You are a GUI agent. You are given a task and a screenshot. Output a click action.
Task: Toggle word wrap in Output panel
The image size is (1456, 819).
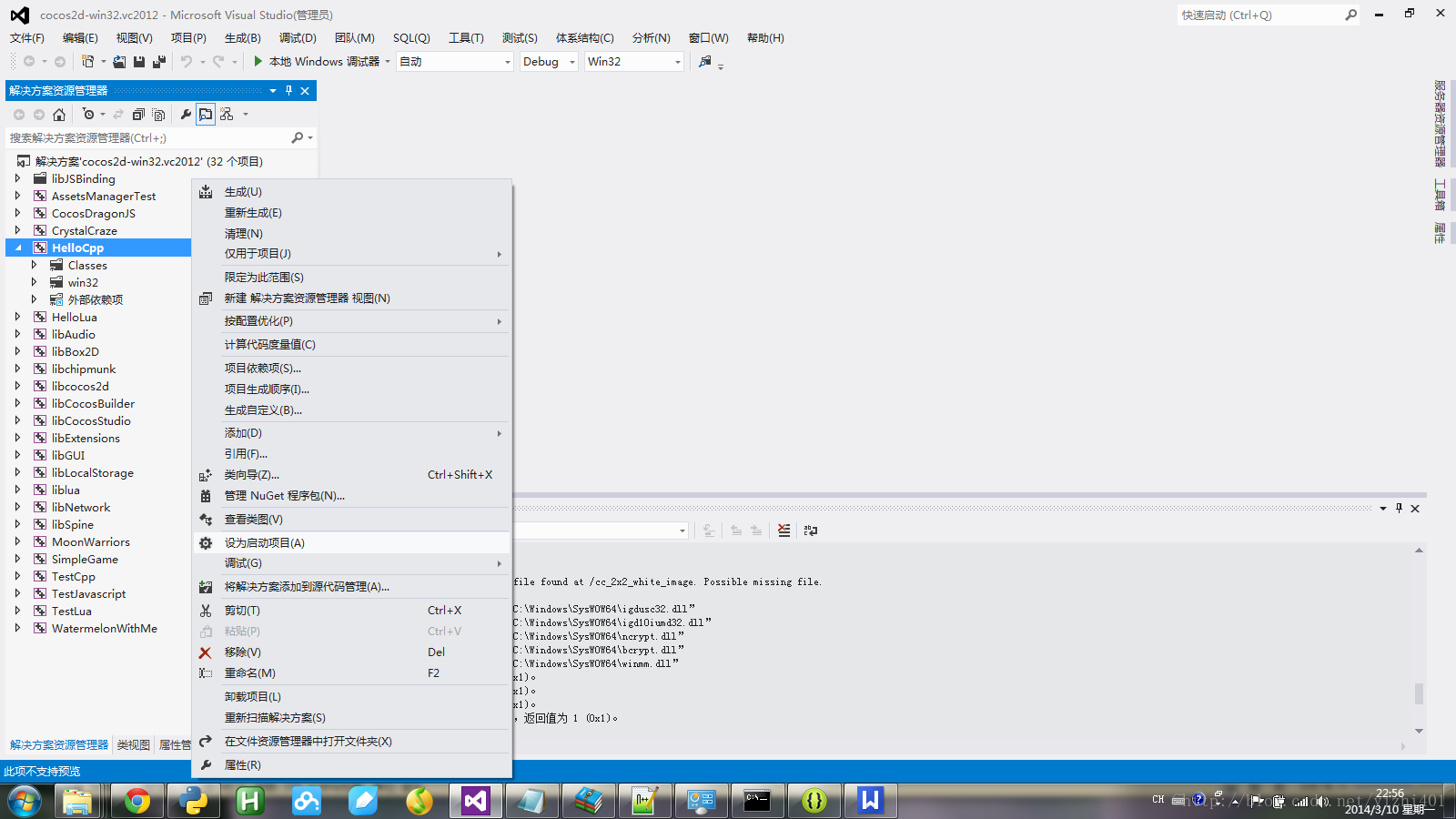[x=811, y=531]
